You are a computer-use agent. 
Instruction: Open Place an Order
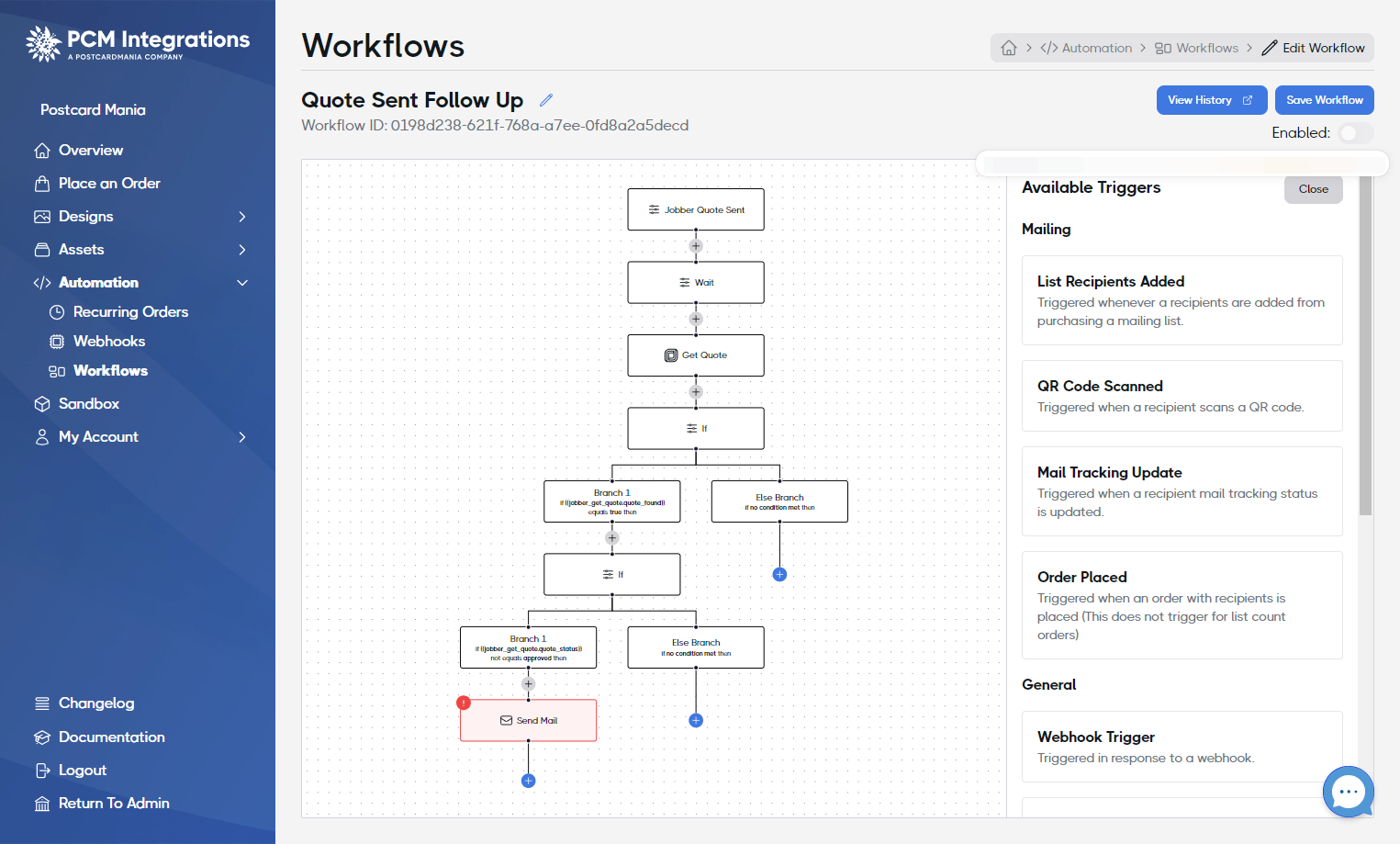(x=109, y=183)
